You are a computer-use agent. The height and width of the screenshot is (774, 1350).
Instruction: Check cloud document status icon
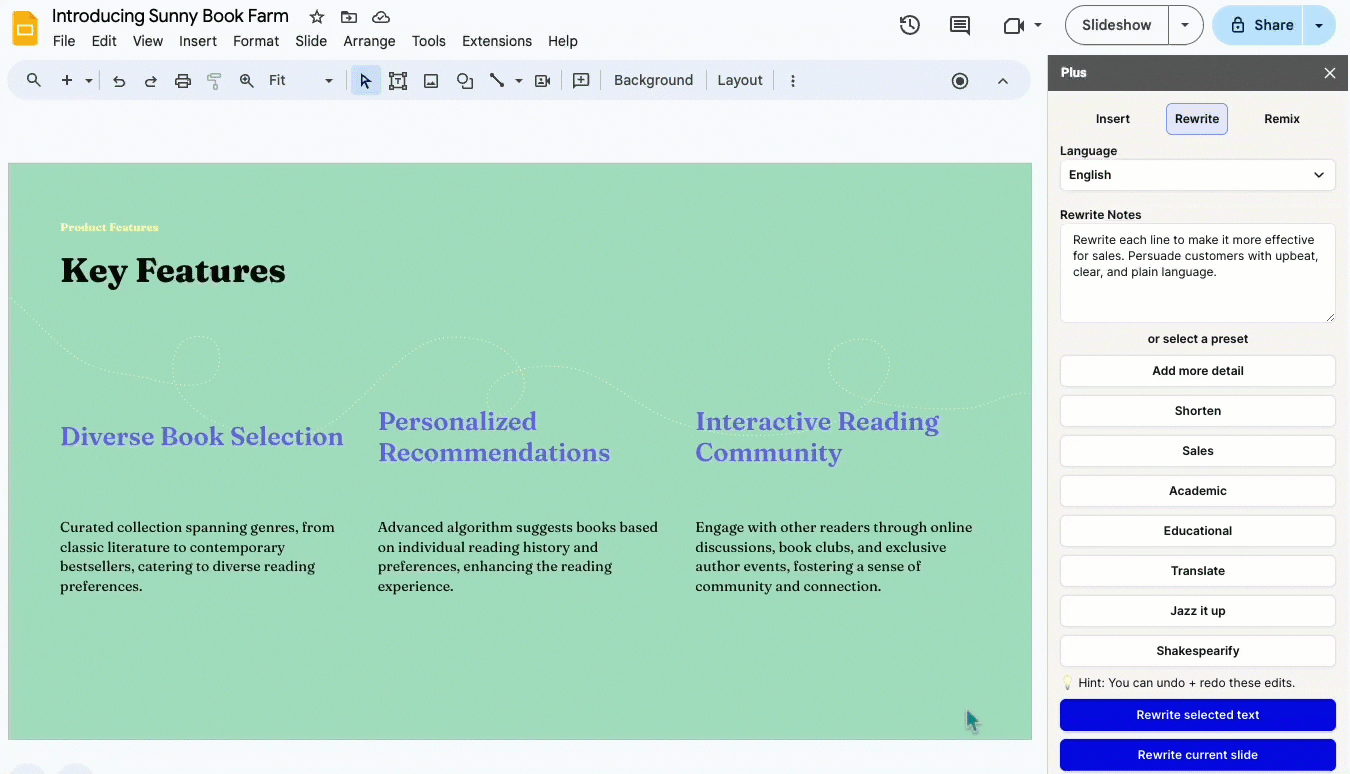pos(381,17)
